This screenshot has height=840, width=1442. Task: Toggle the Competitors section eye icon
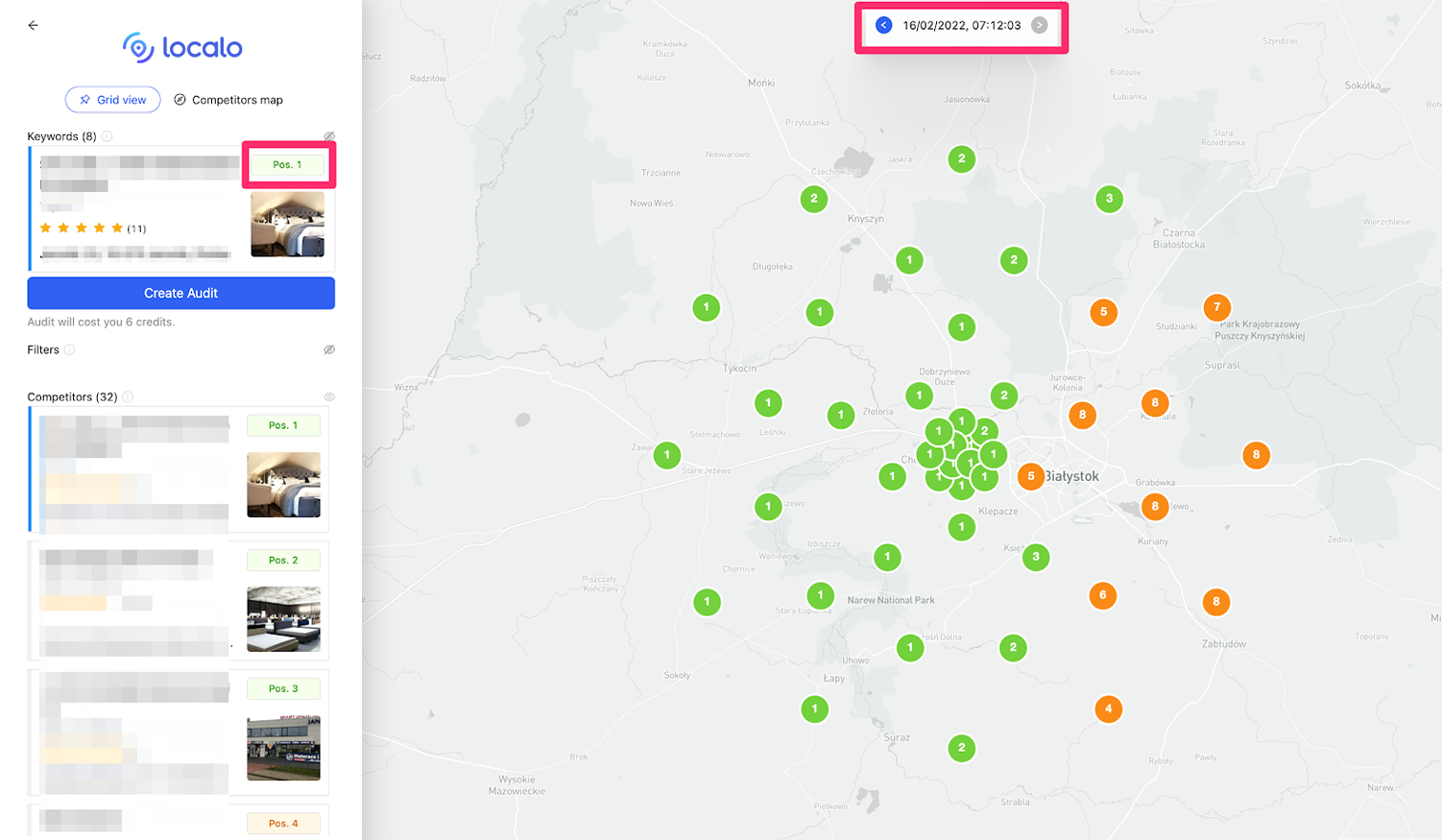click(329, 396)
